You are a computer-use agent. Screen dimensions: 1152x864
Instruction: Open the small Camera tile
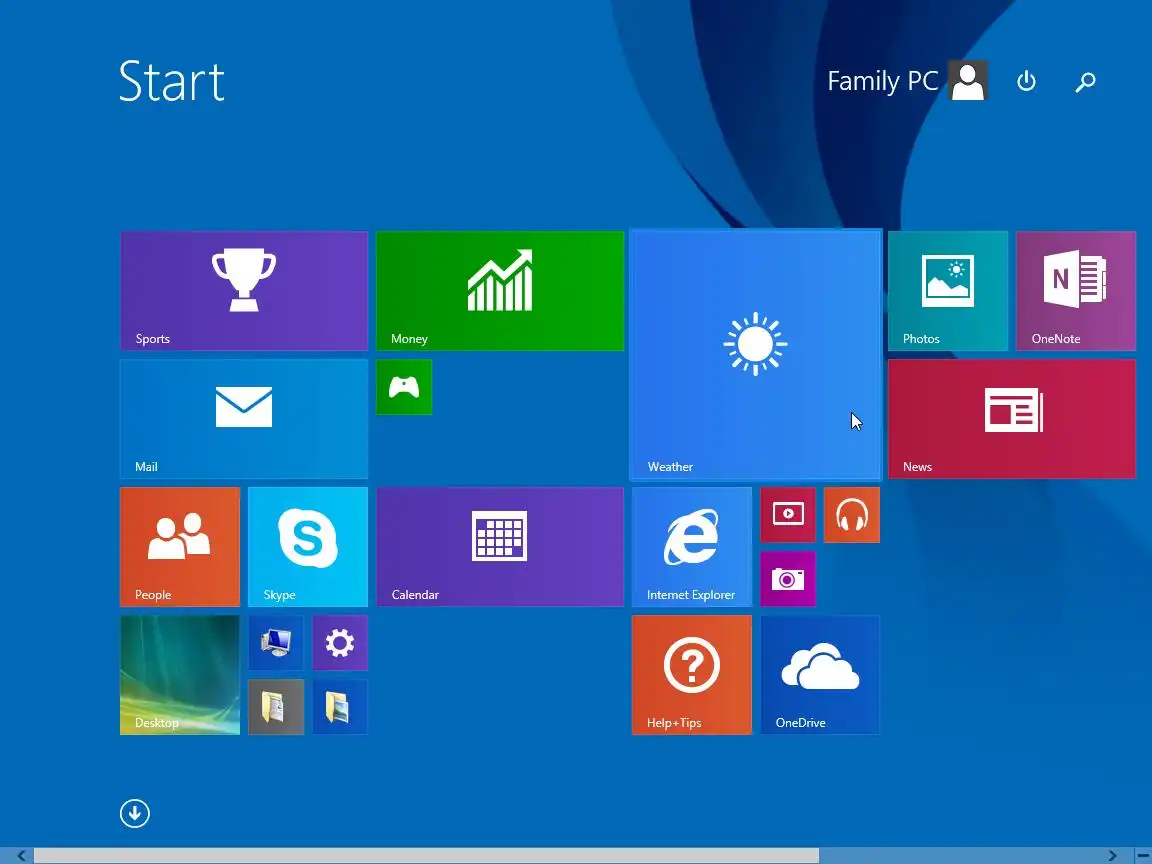788,579
